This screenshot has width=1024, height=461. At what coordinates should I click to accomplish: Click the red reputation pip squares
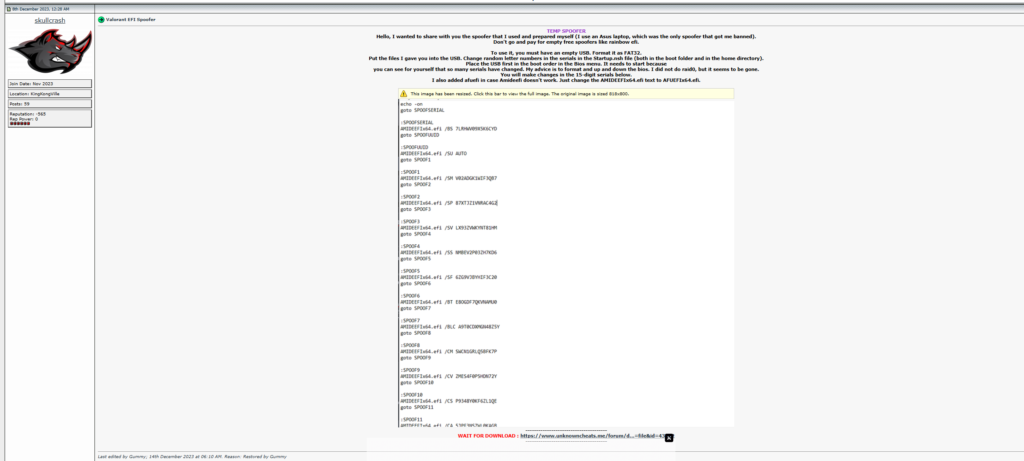[x=20, y=123]
